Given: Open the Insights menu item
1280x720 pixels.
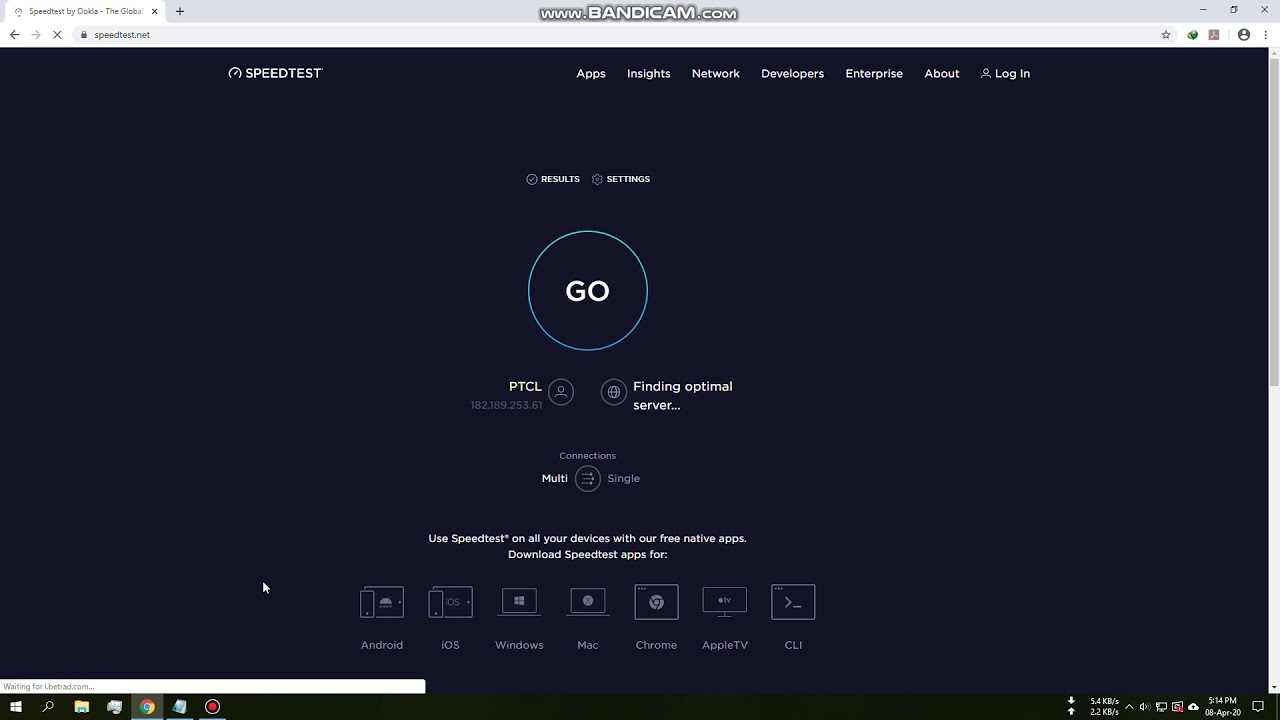Looking at the screenshot, I should (x=649, y=73).
